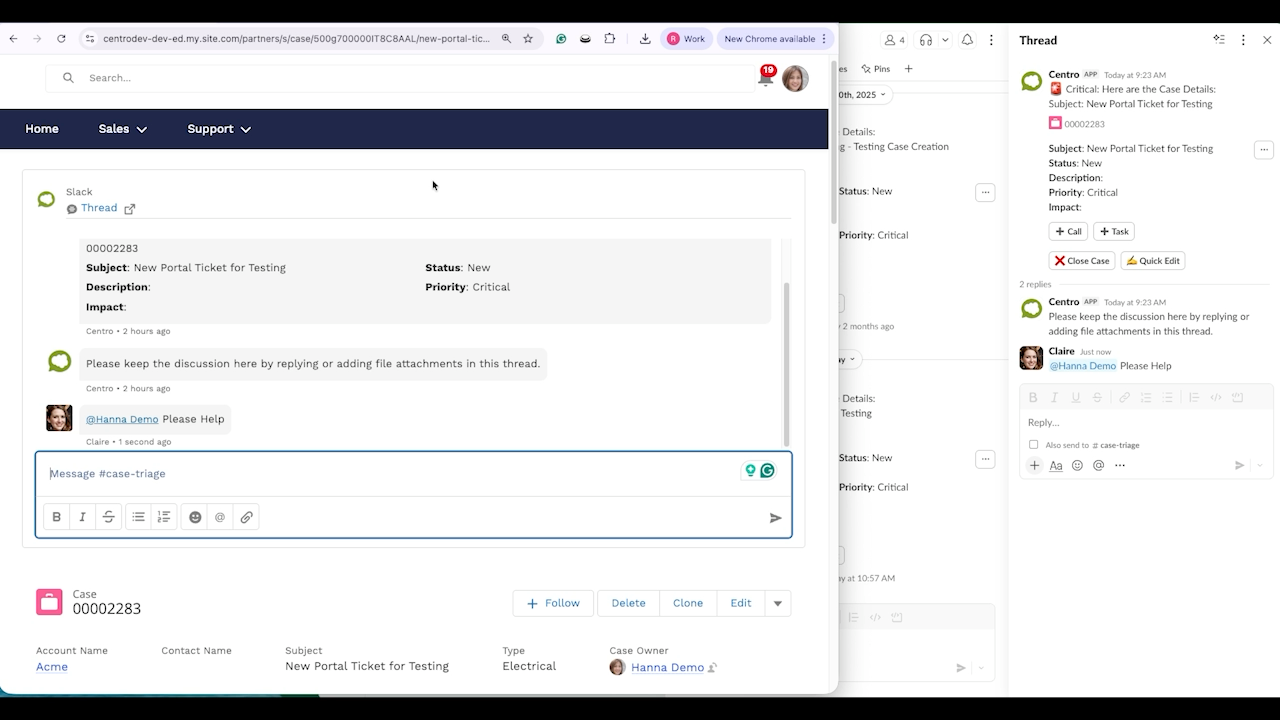Click the zoom magnifier in address bar

point(506,39)
